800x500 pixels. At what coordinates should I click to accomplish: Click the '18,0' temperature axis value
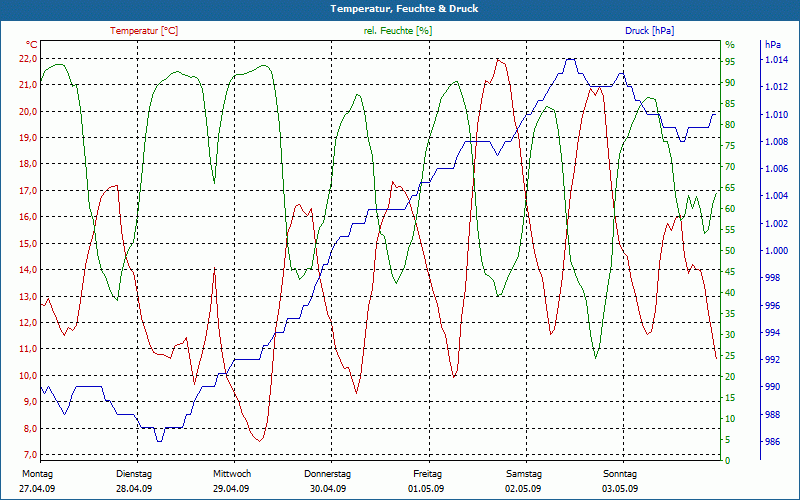pyautogui.click(x=28, y=164)
